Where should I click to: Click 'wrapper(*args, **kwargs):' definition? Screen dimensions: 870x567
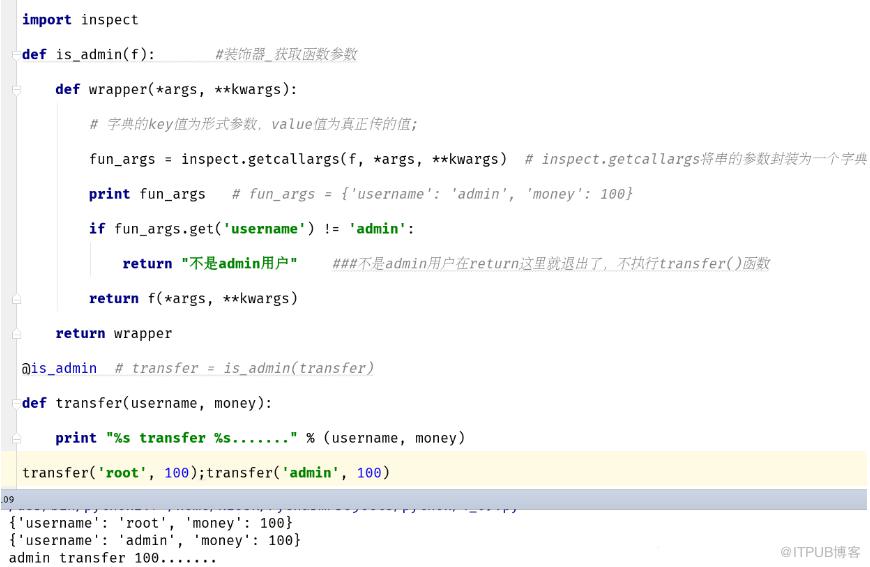pyautogui.click(x=193, y=89)
